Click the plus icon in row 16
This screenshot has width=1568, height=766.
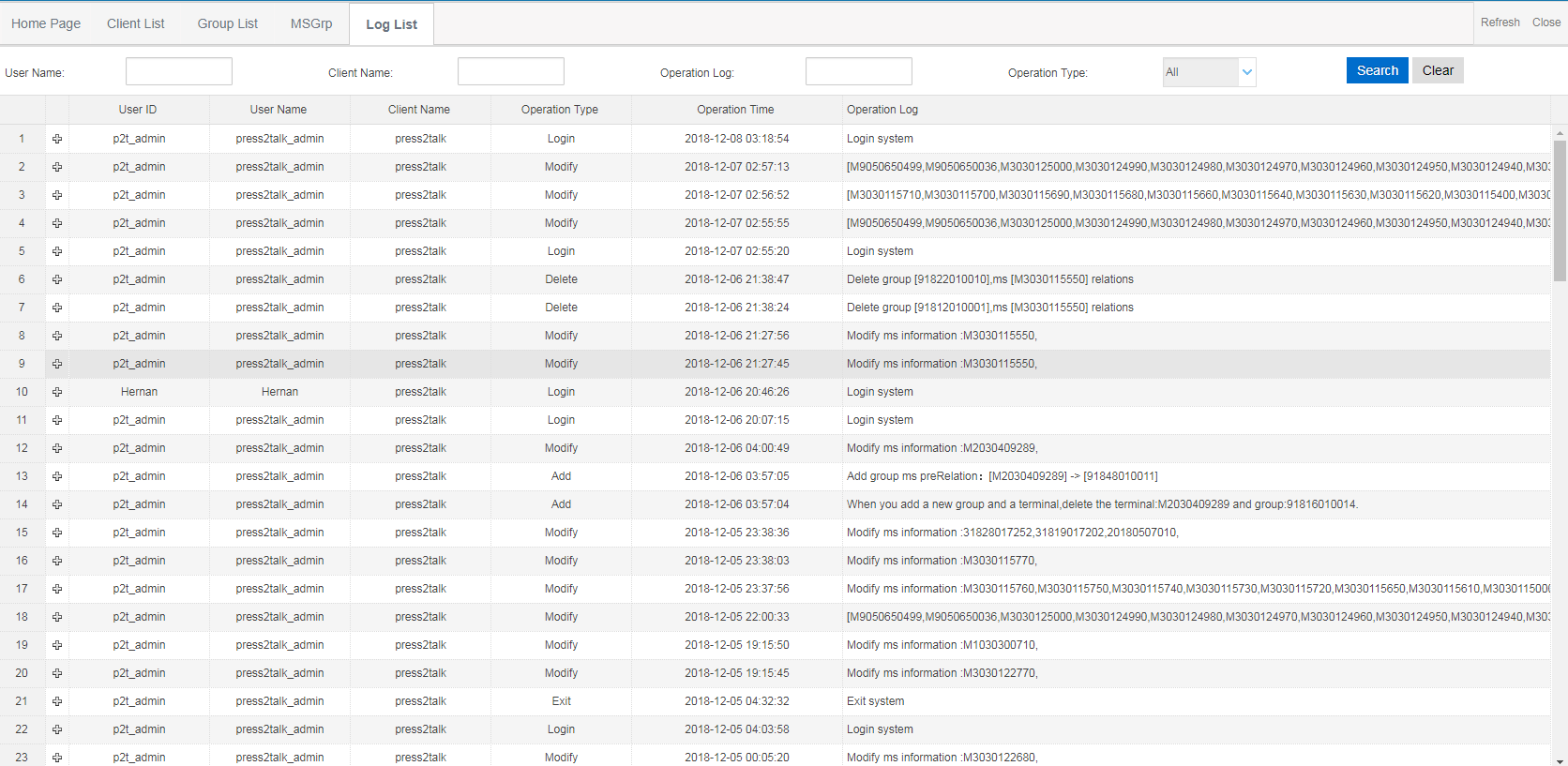(57, 561)
